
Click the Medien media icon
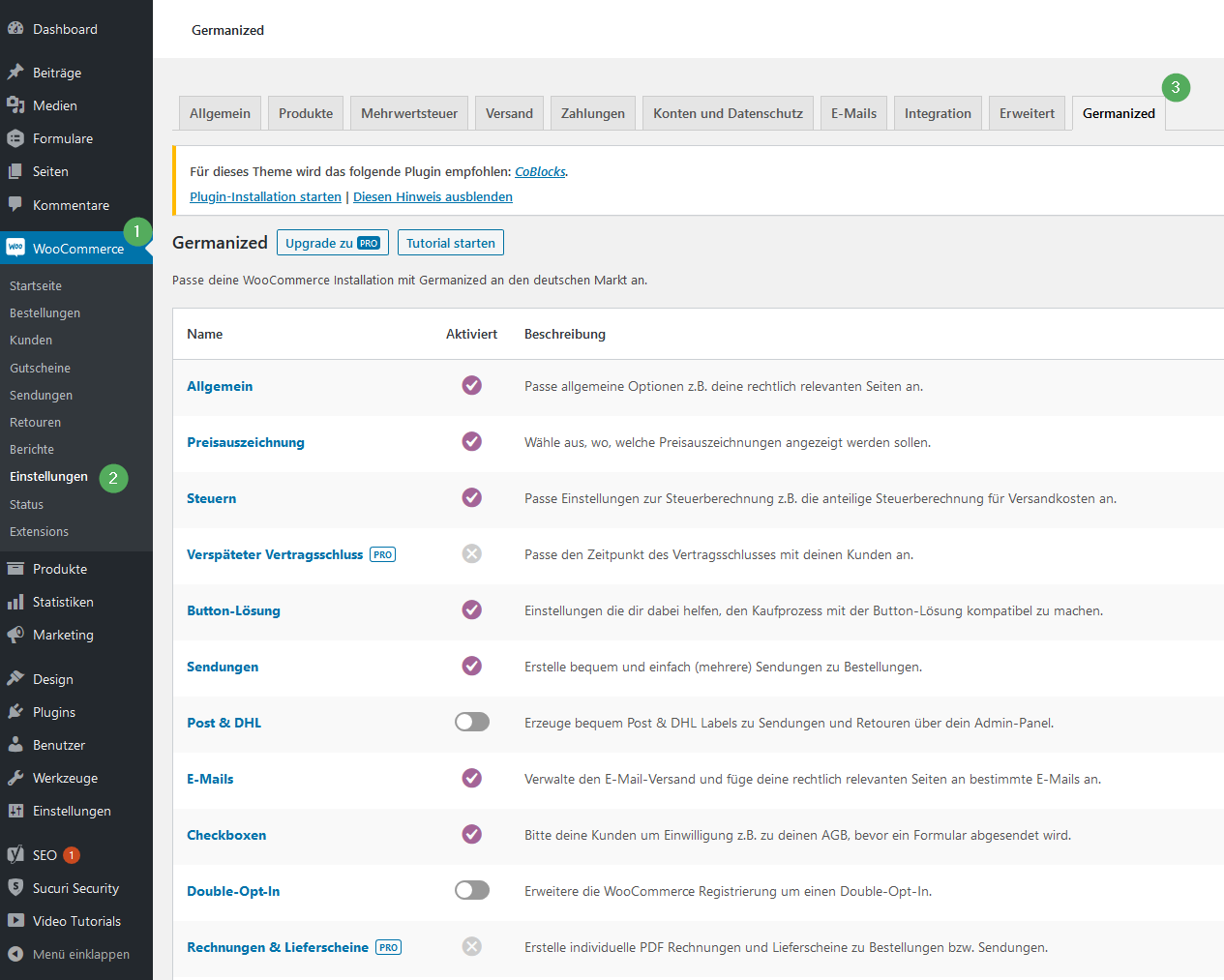15,105
